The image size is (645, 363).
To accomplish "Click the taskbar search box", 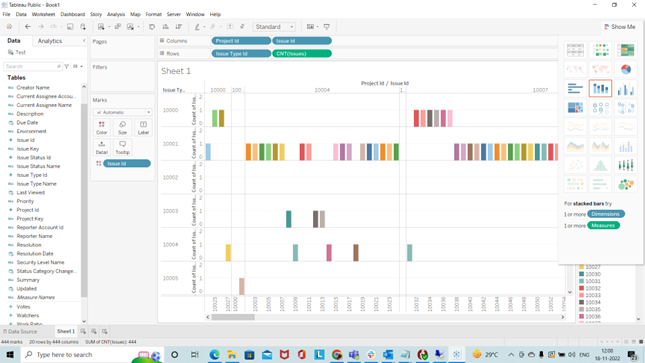I will (x=92, y=354).
